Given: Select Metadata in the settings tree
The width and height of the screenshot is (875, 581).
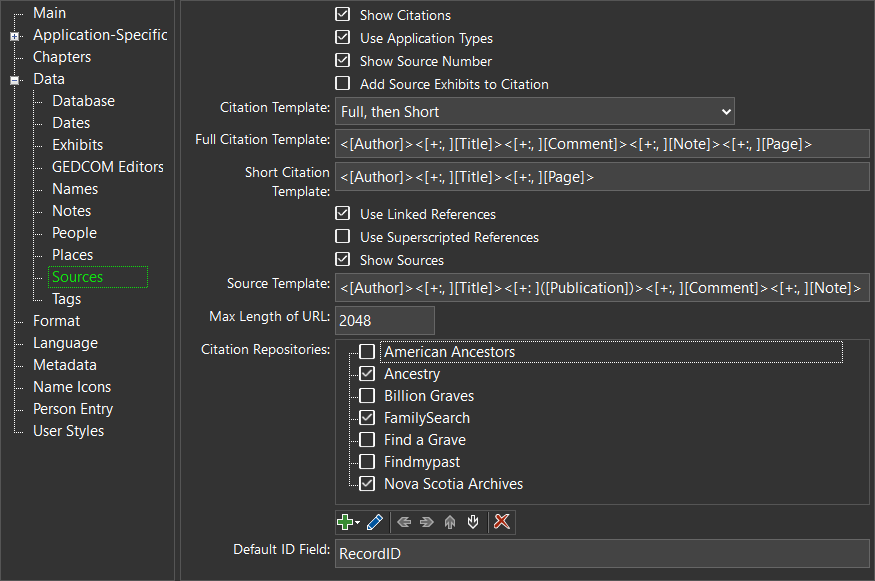Looking at the screenshot, I should pyautogui.click(x=65, y=365).
